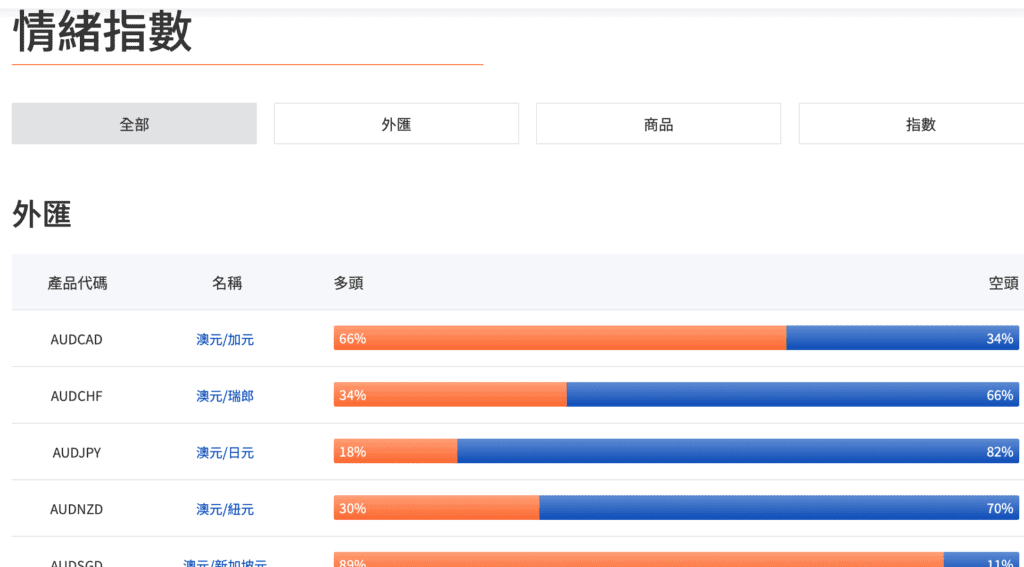Viewport: 1024px width, 567px height.
Task: Click the blue 82% short bar for AUDJPY
Action: (x=738, y=451)
